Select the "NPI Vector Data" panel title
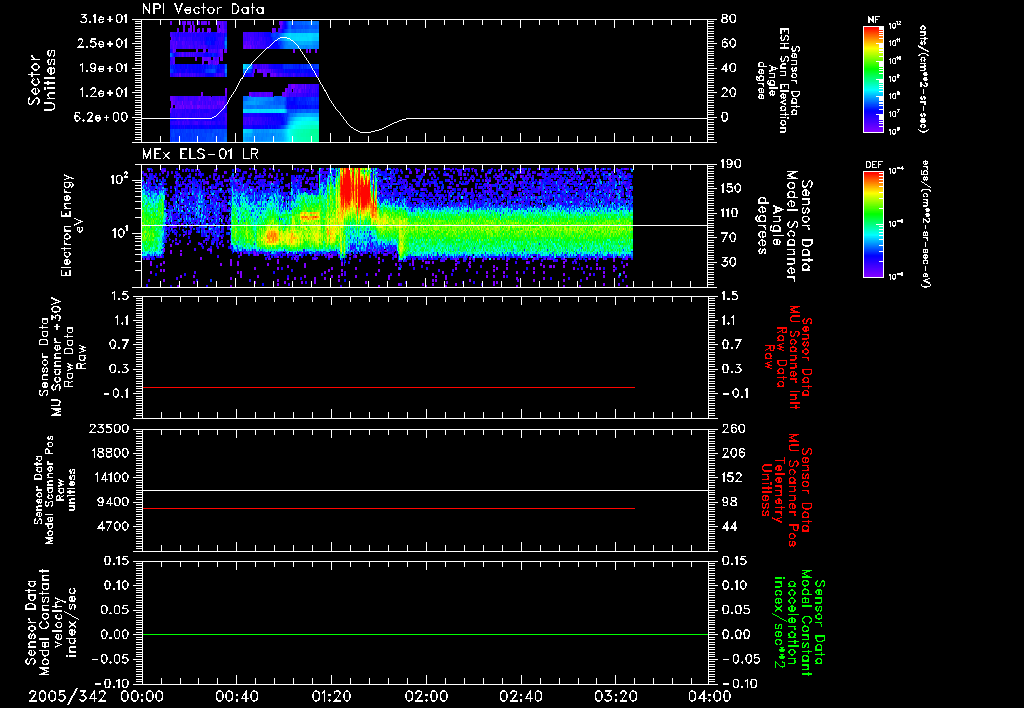The width and height of the screenshot is (1024, 708). coord(203,9)
